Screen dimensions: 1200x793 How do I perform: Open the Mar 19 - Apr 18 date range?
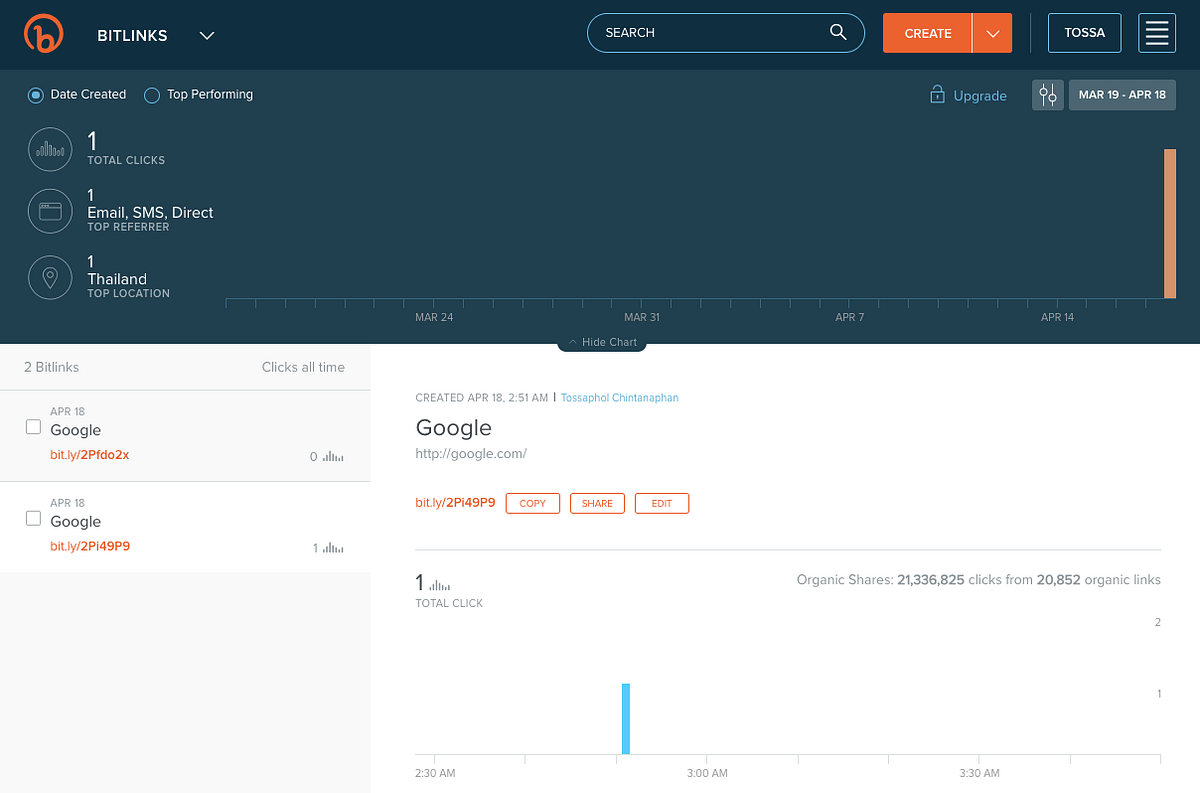tap(1122, 95)
